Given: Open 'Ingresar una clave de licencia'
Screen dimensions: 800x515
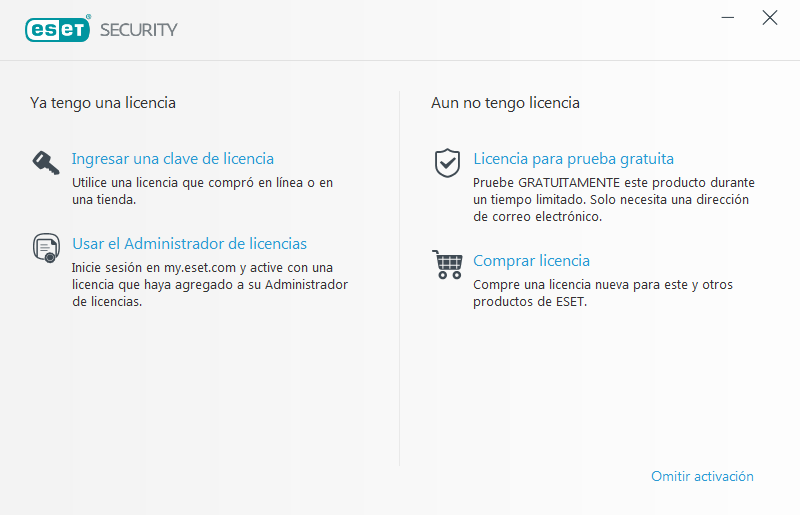Looking at the screenshot, I should click(172, 159).
